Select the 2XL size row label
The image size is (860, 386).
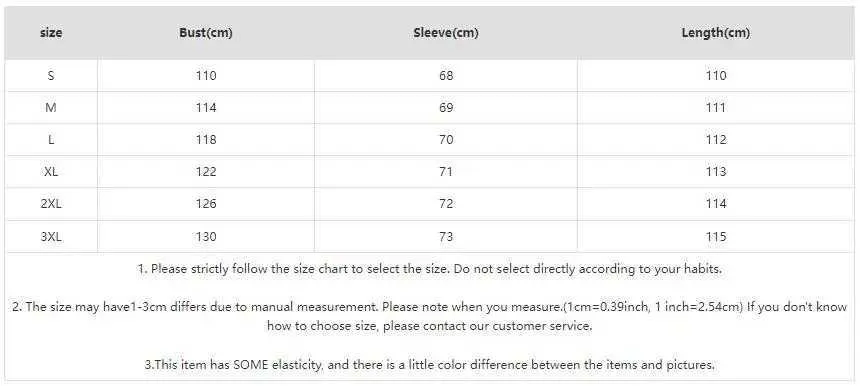51,204
